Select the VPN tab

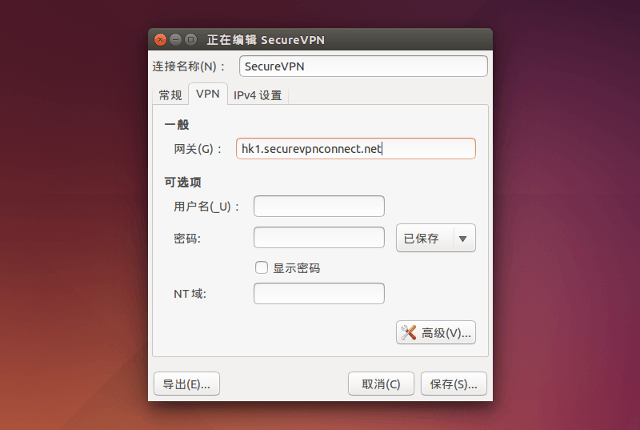point(208,94)
